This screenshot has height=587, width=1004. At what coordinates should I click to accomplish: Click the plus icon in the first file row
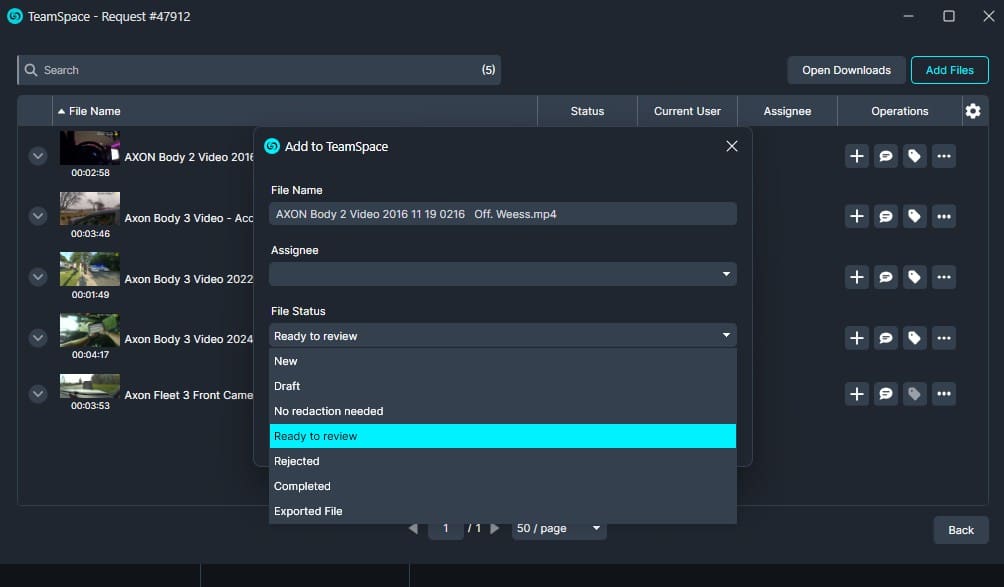pos(856,156)
